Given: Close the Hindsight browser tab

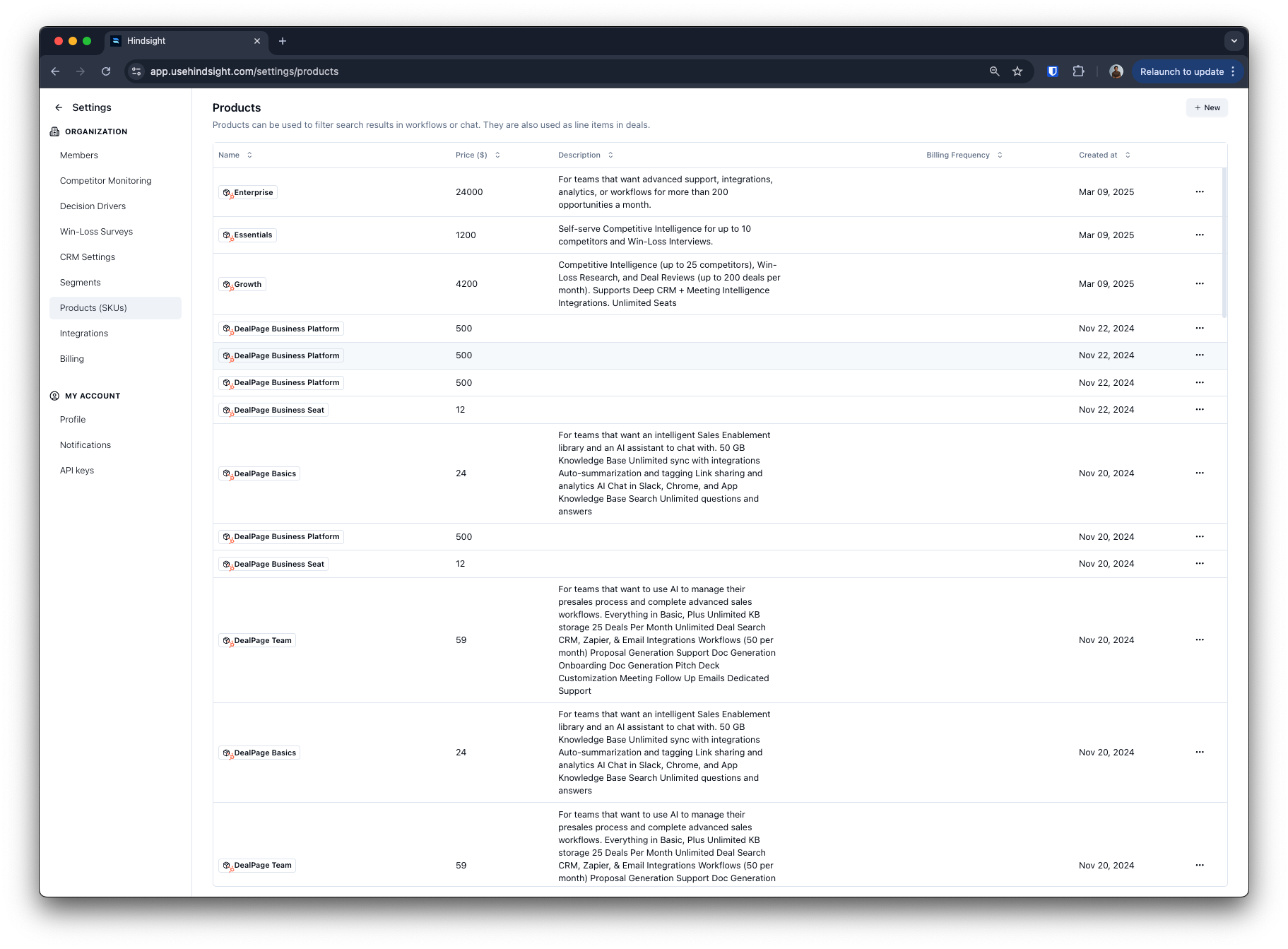Looking at the screenshot, I should pos(257,41).
